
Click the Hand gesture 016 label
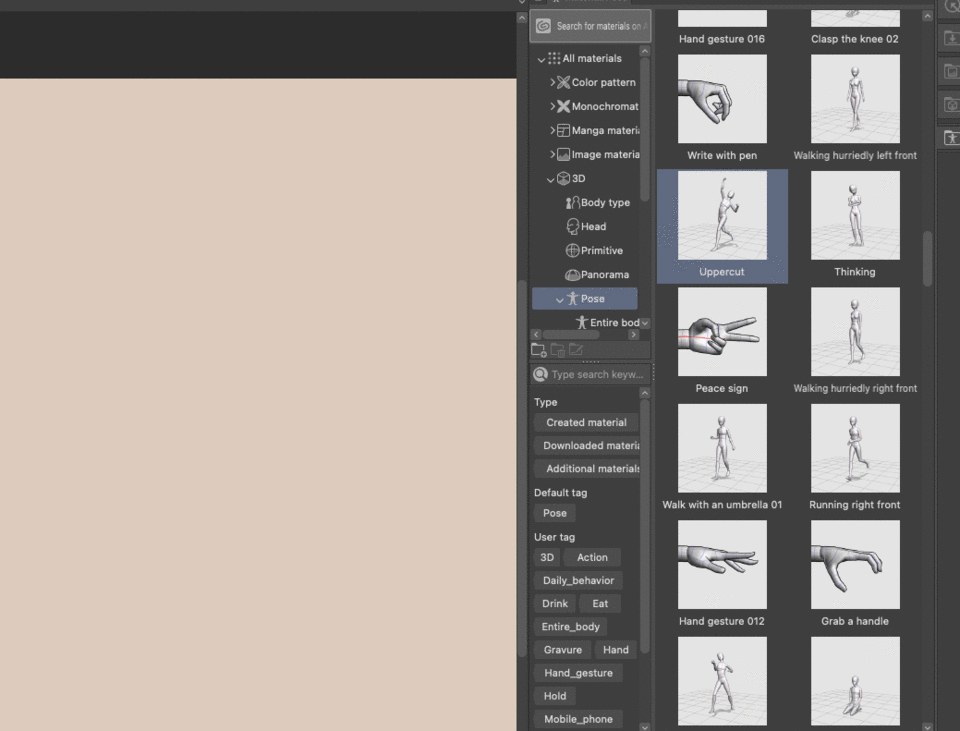point(722,39)
